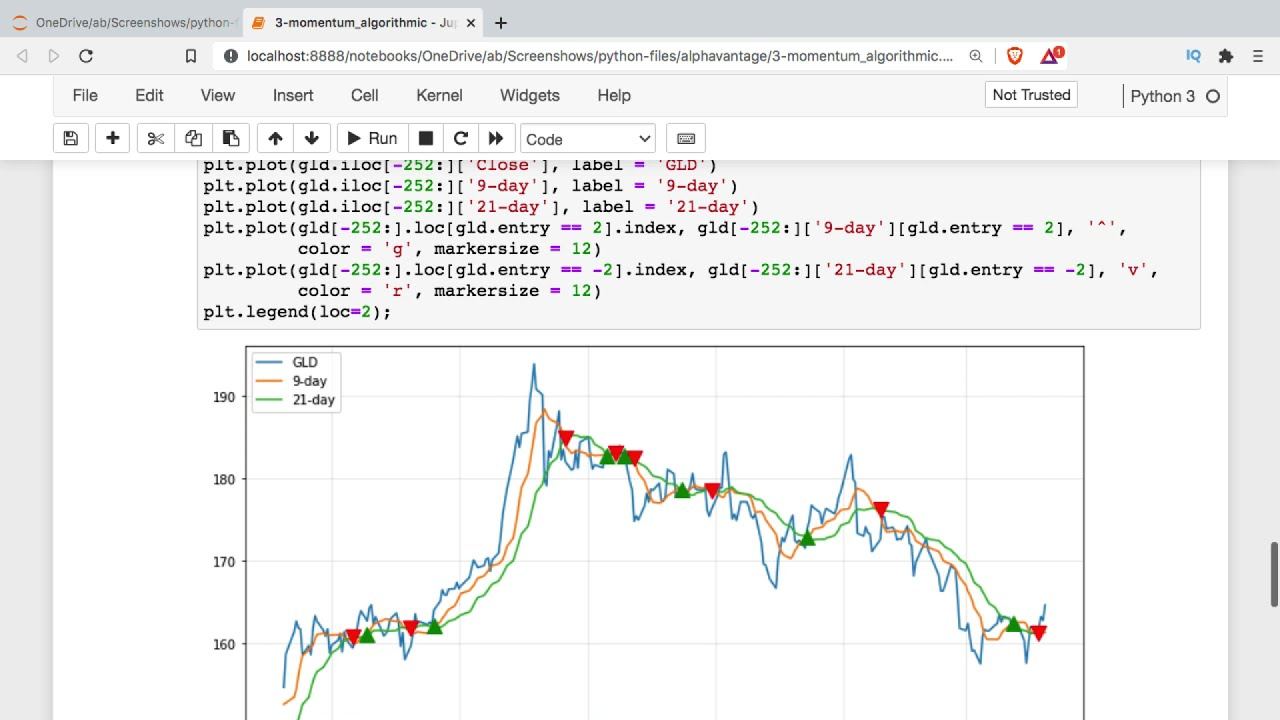
Task: Open the File menu
Action: (x=85, y=95)
